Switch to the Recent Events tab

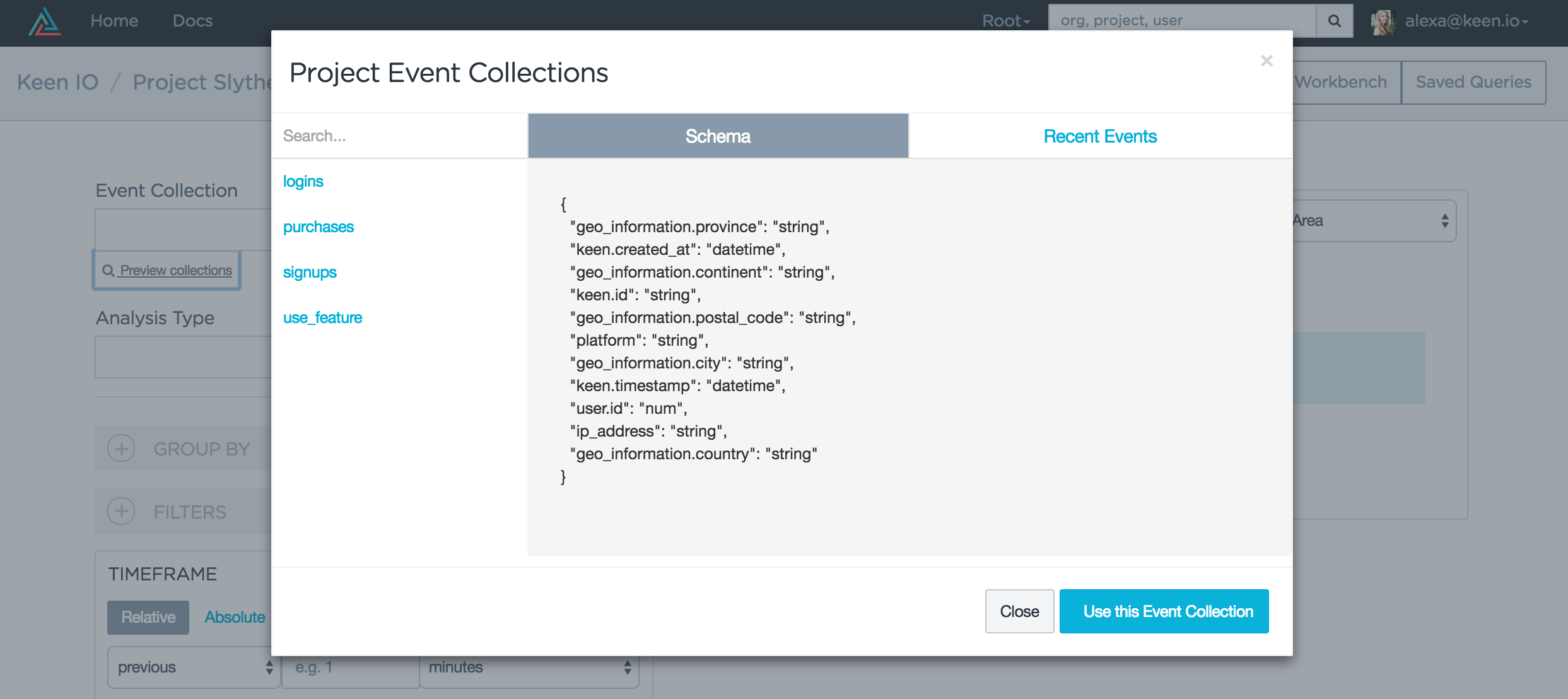click(1099, 136)
